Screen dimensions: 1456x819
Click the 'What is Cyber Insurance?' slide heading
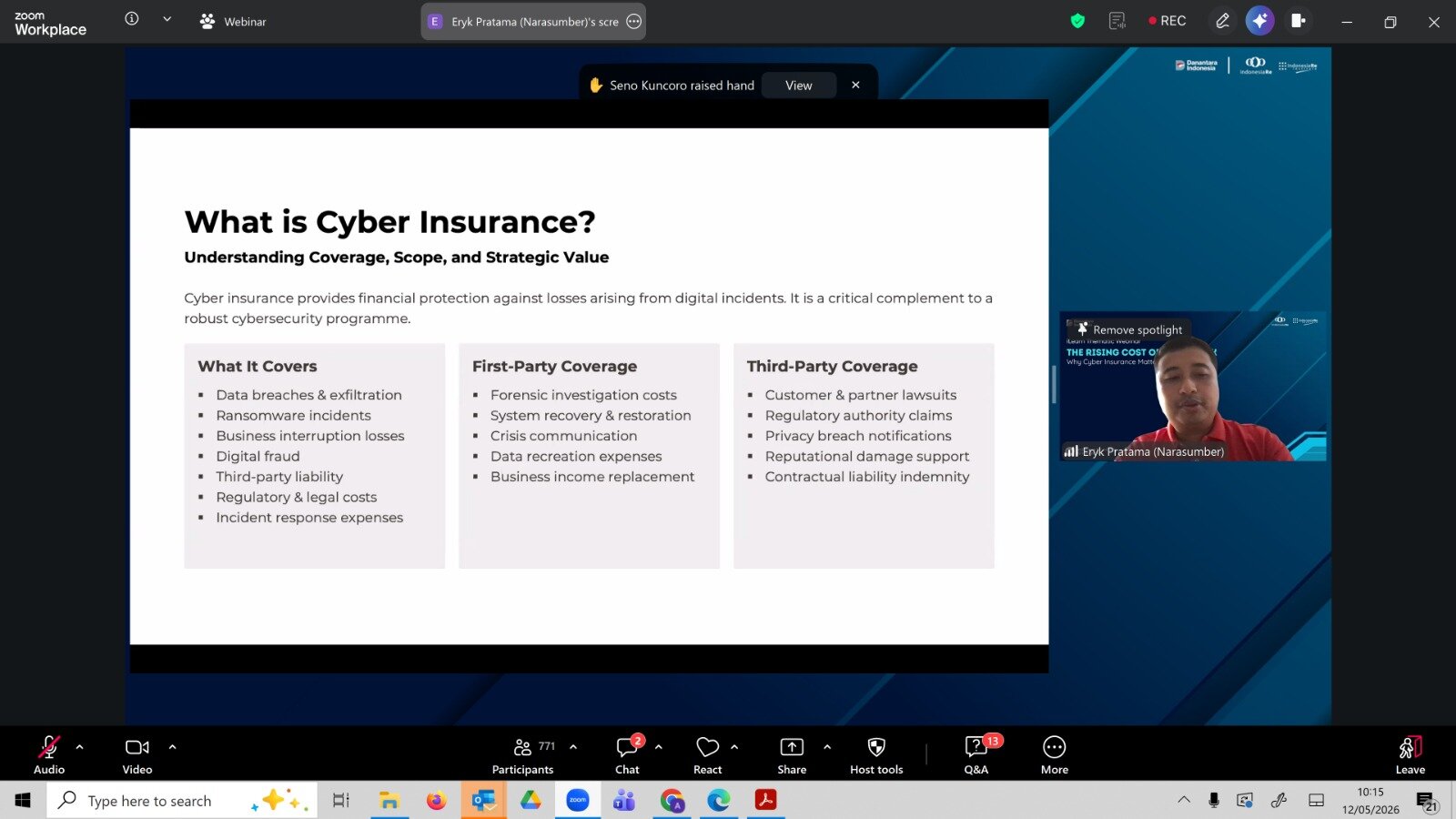[390, 222]
